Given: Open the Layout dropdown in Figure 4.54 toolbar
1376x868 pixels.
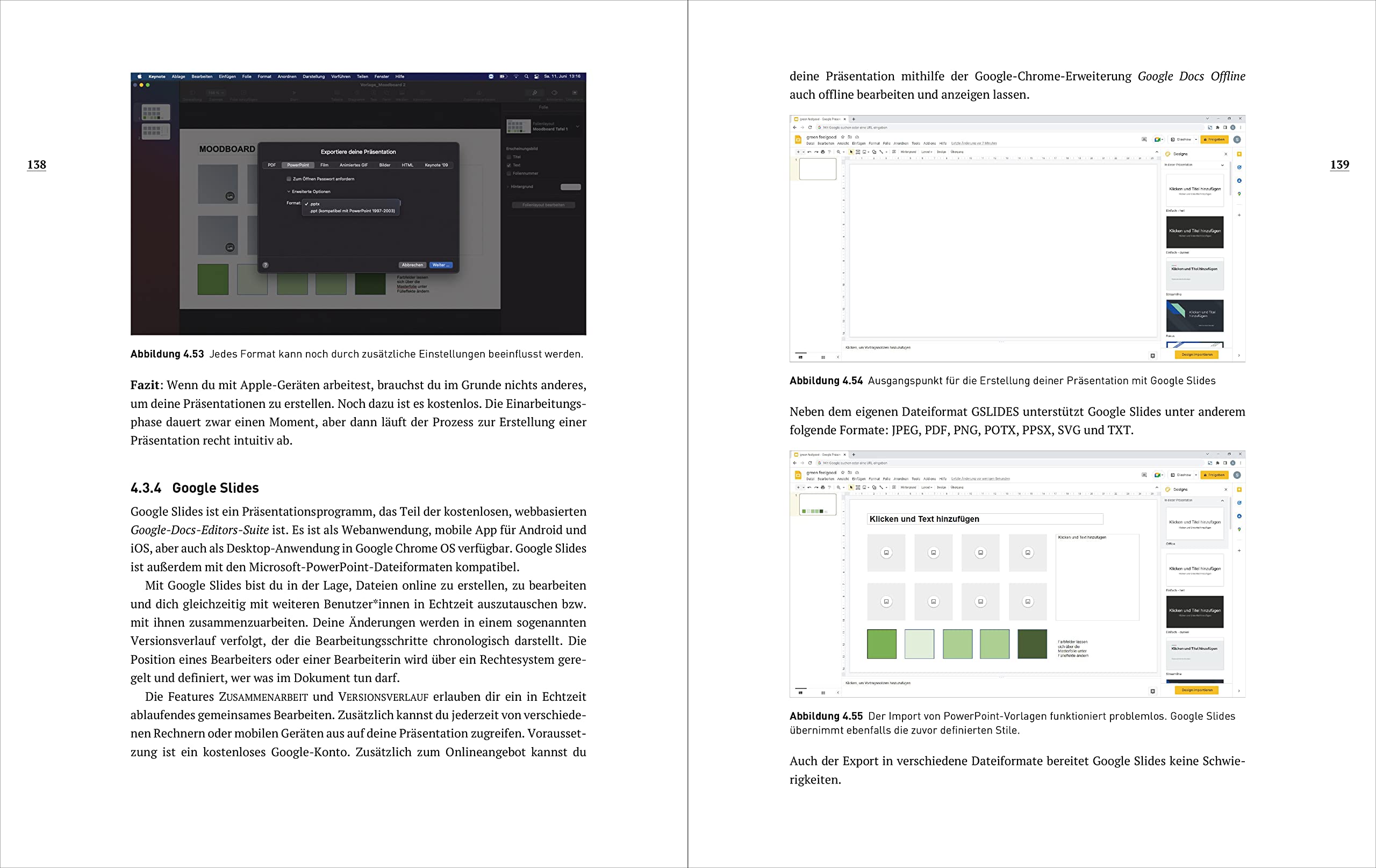Looking at the screenshot, I should point(926,152).
